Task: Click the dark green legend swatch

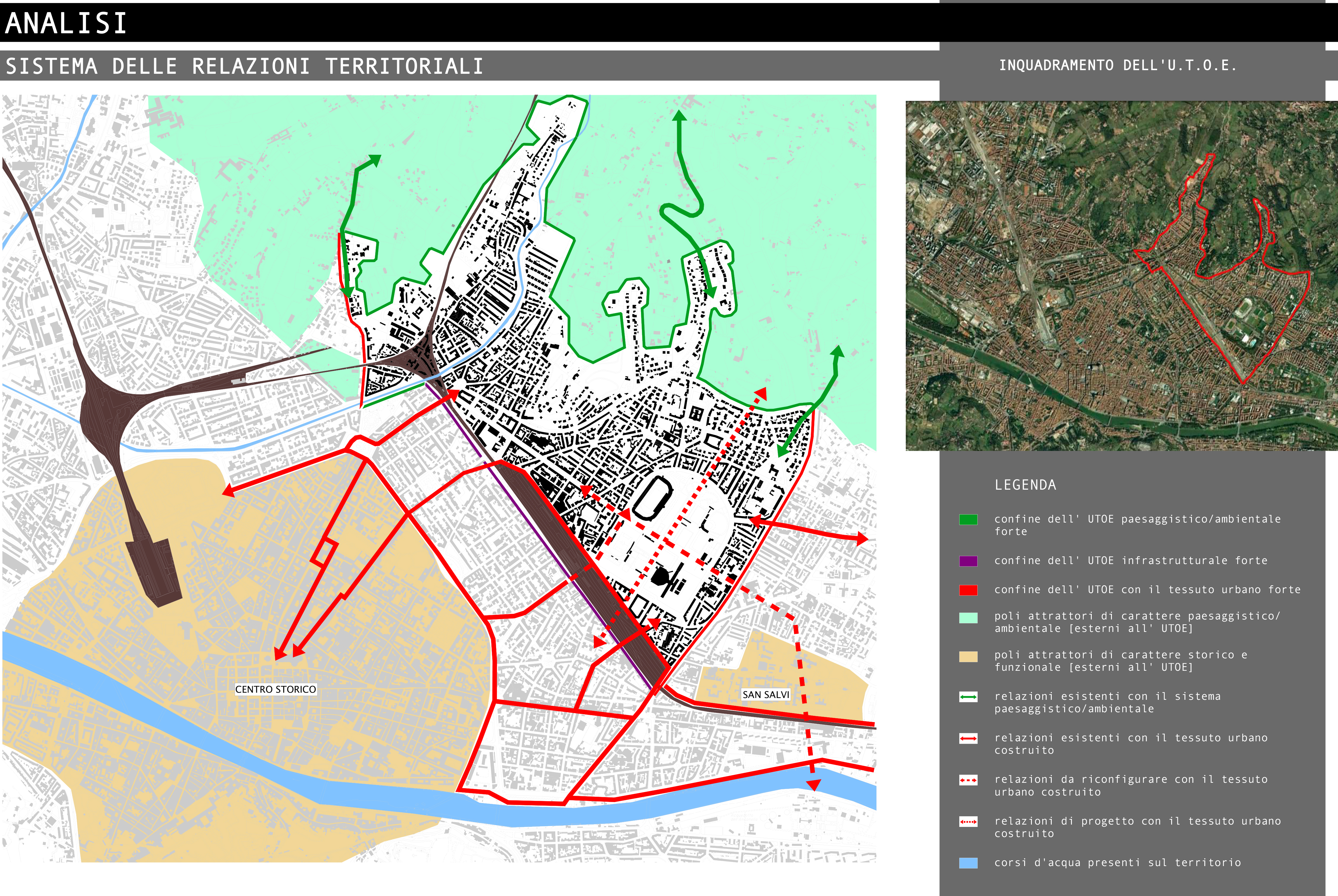Action: pyautogui.click(x=968, y=519)
